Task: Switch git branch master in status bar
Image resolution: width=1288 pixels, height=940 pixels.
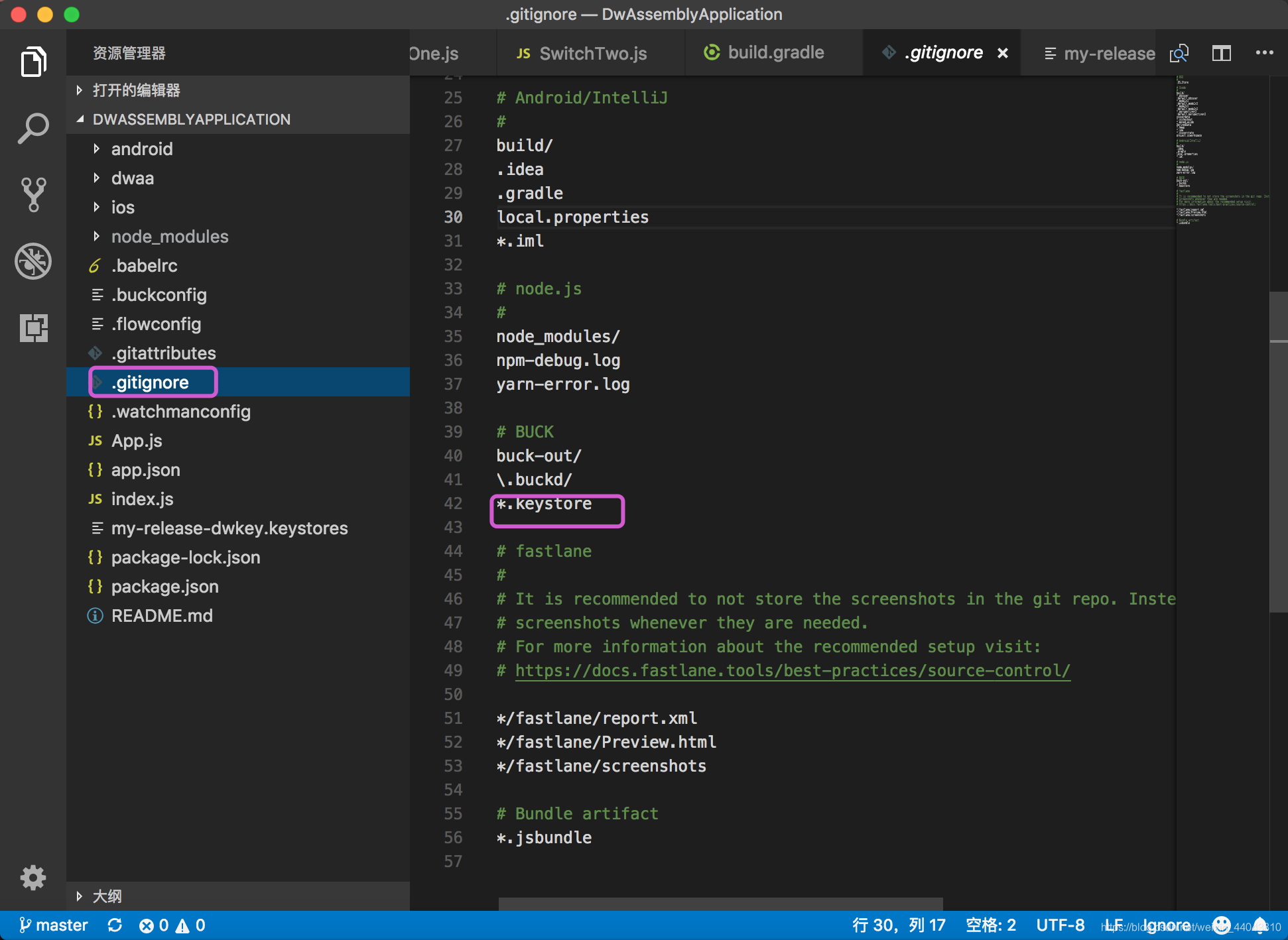Action: tap(53, 925)
